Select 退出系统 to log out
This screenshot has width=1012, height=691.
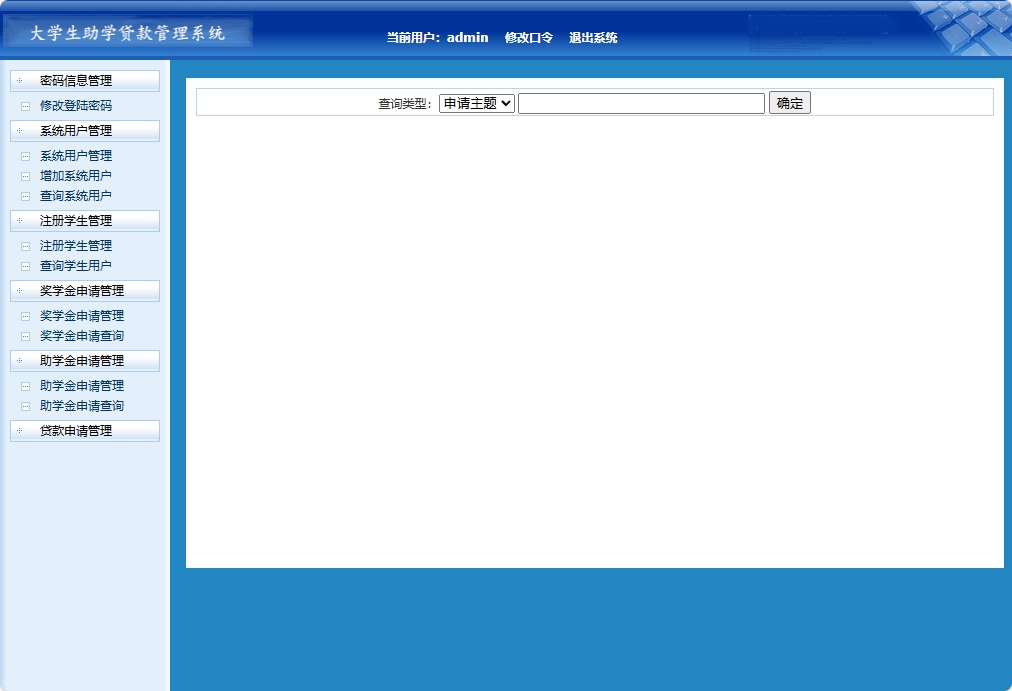594,37
